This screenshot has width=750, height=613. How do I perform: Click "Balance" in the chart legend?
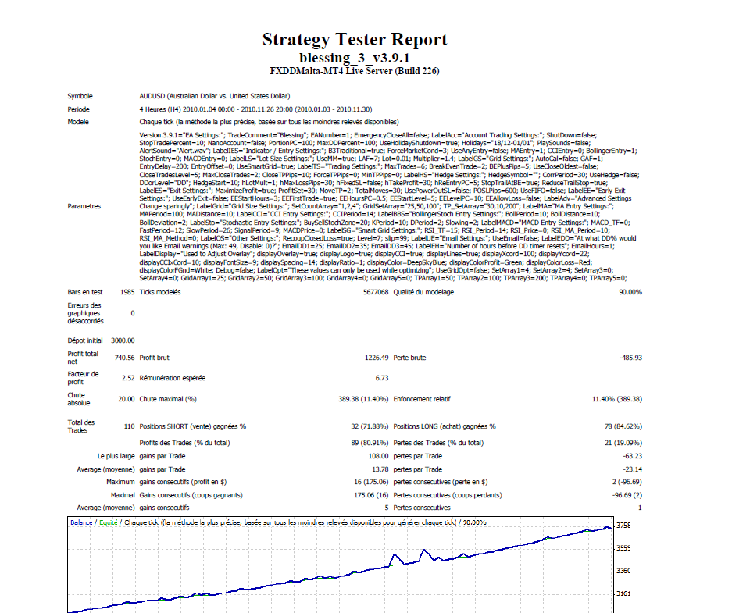tap(81, 523)
